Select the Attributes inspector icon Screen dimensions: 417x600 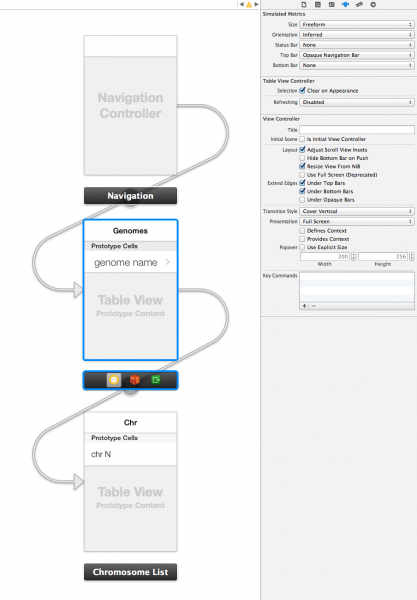point(345,5)
